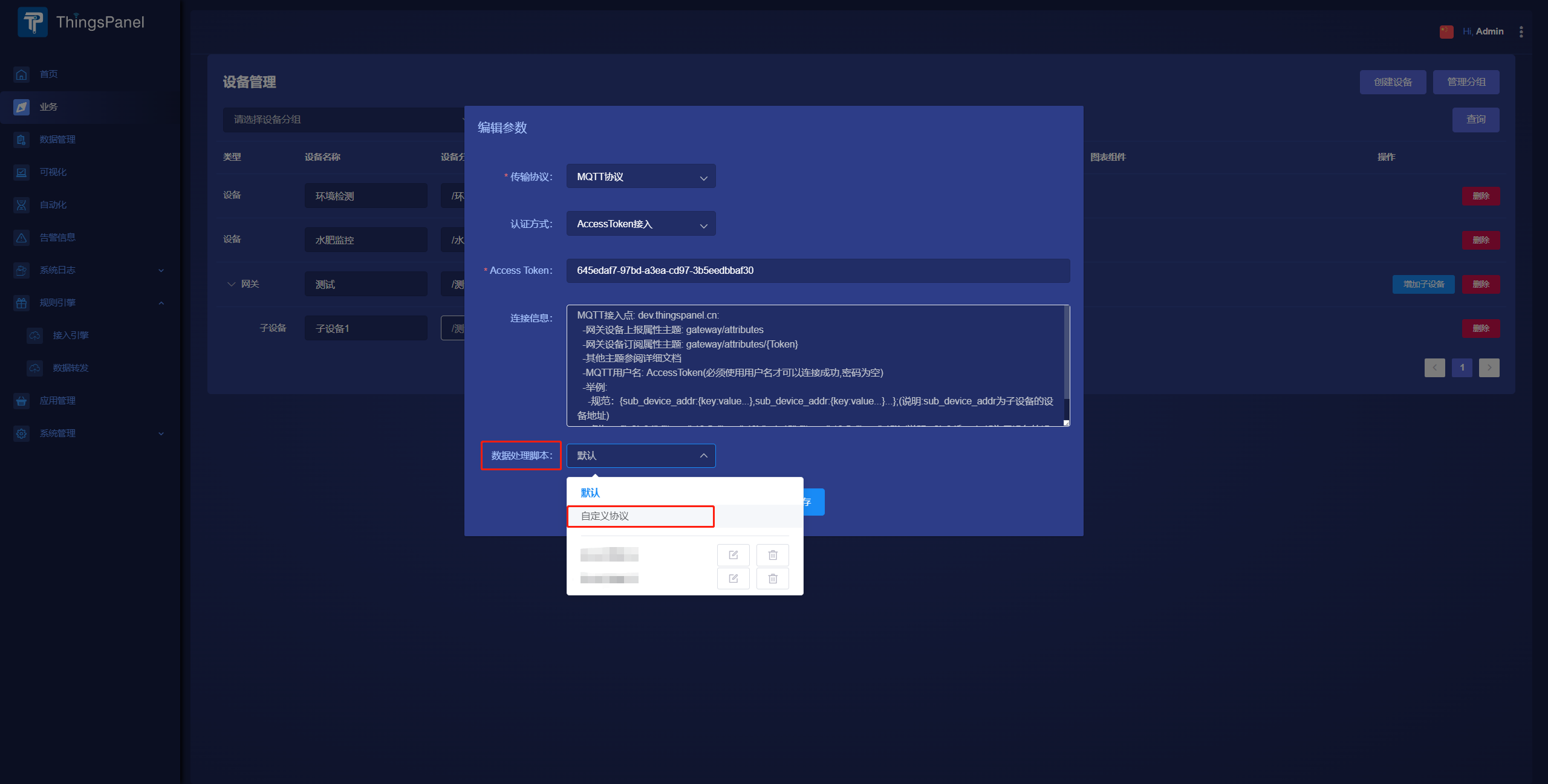
Task: Click 增加子设备 button in 网关 row
Action: pyautogui.click(x=1423, y=284)
